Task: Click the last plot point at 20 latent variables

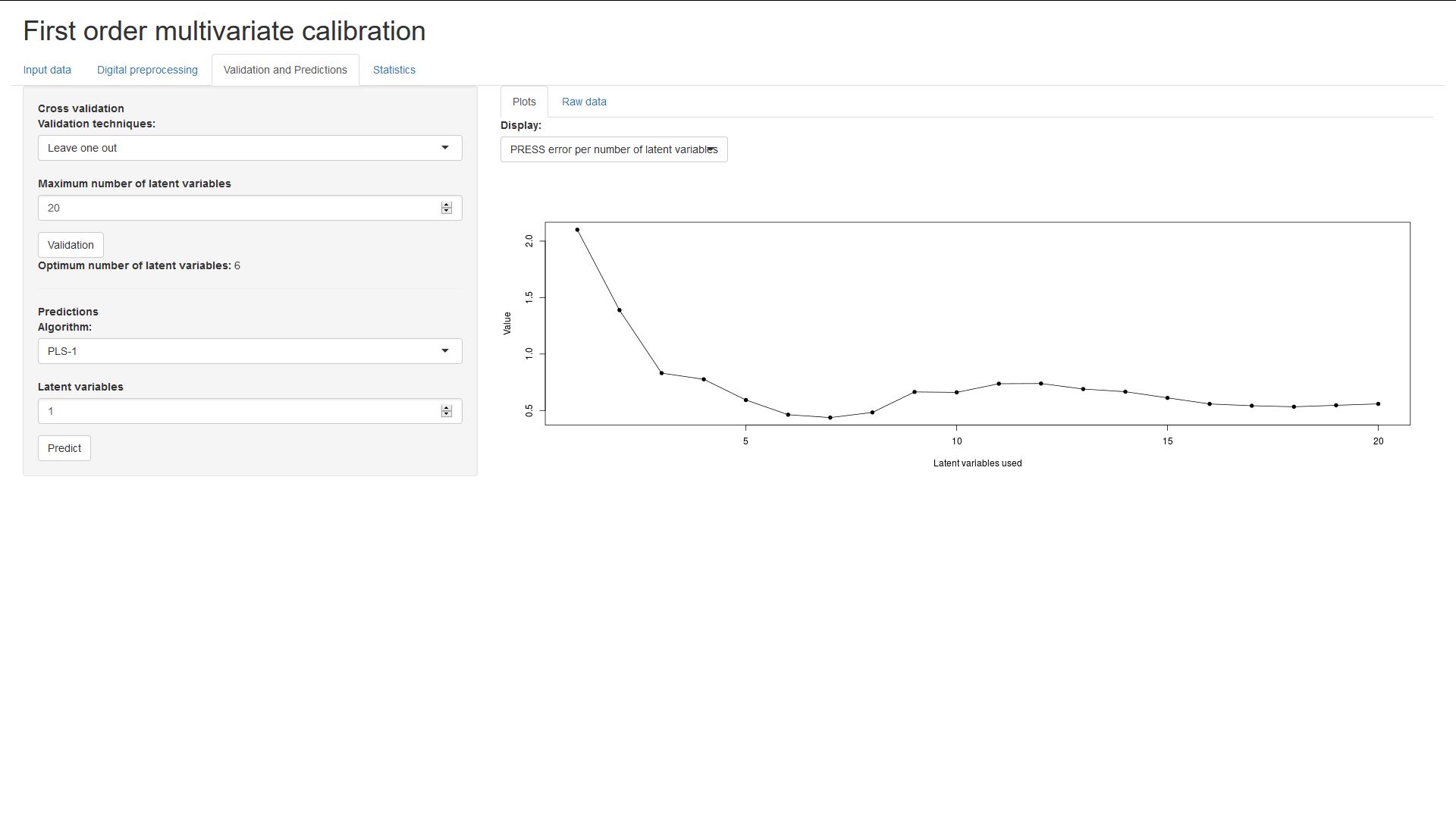Action: (x=1378, y=404)
